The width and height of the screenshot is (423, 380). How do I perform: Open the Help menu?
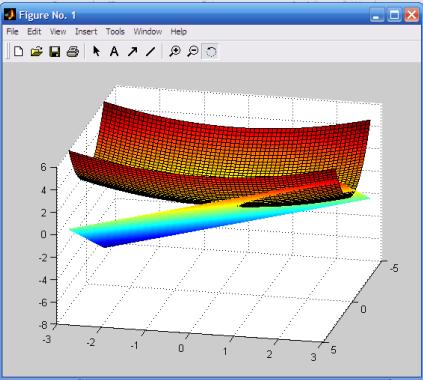pyautogui.click(x=178, y=32)
